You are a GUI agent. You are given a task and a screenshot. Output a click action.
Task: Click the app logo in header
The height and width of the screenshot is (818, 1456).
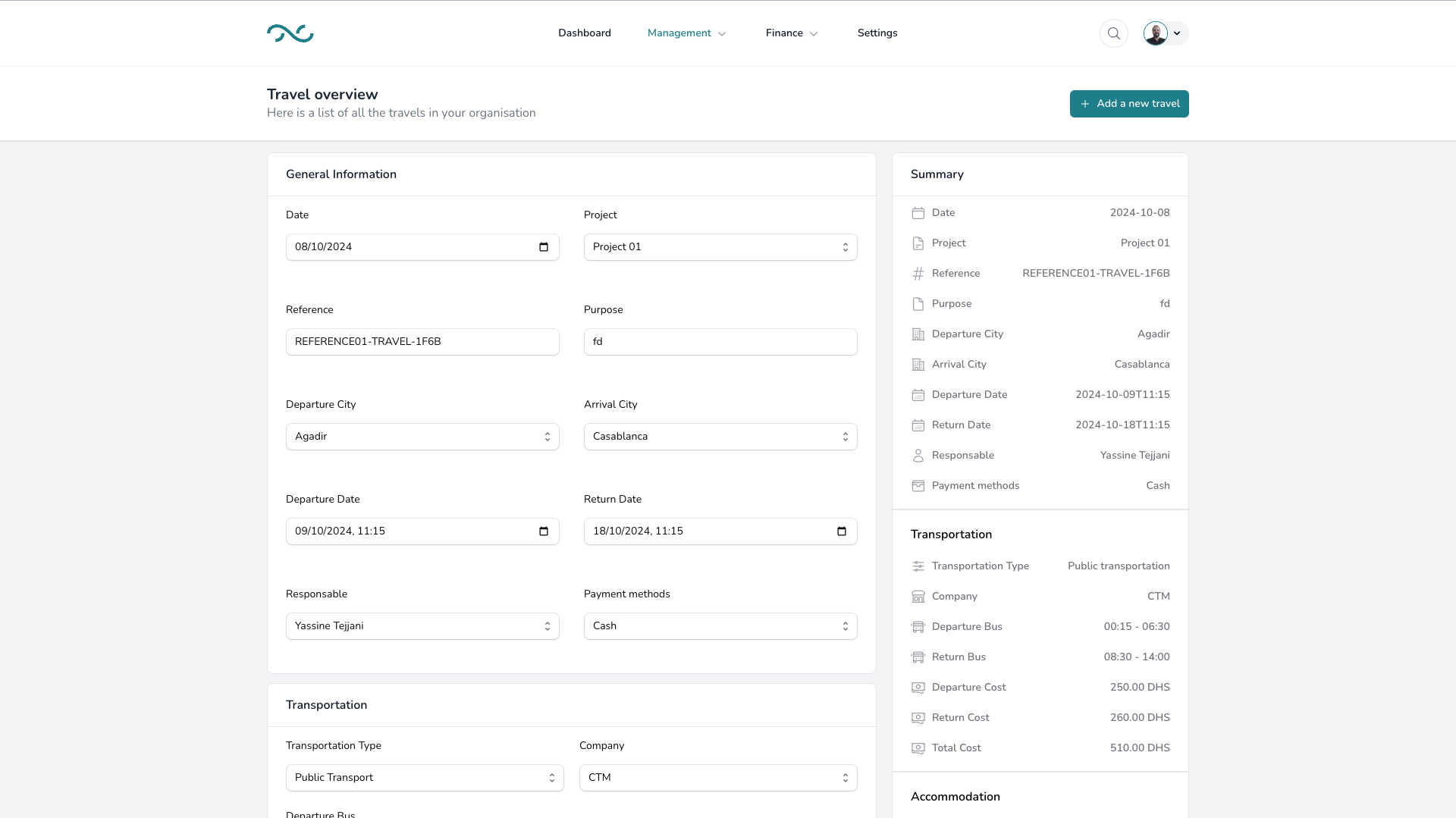290,33
